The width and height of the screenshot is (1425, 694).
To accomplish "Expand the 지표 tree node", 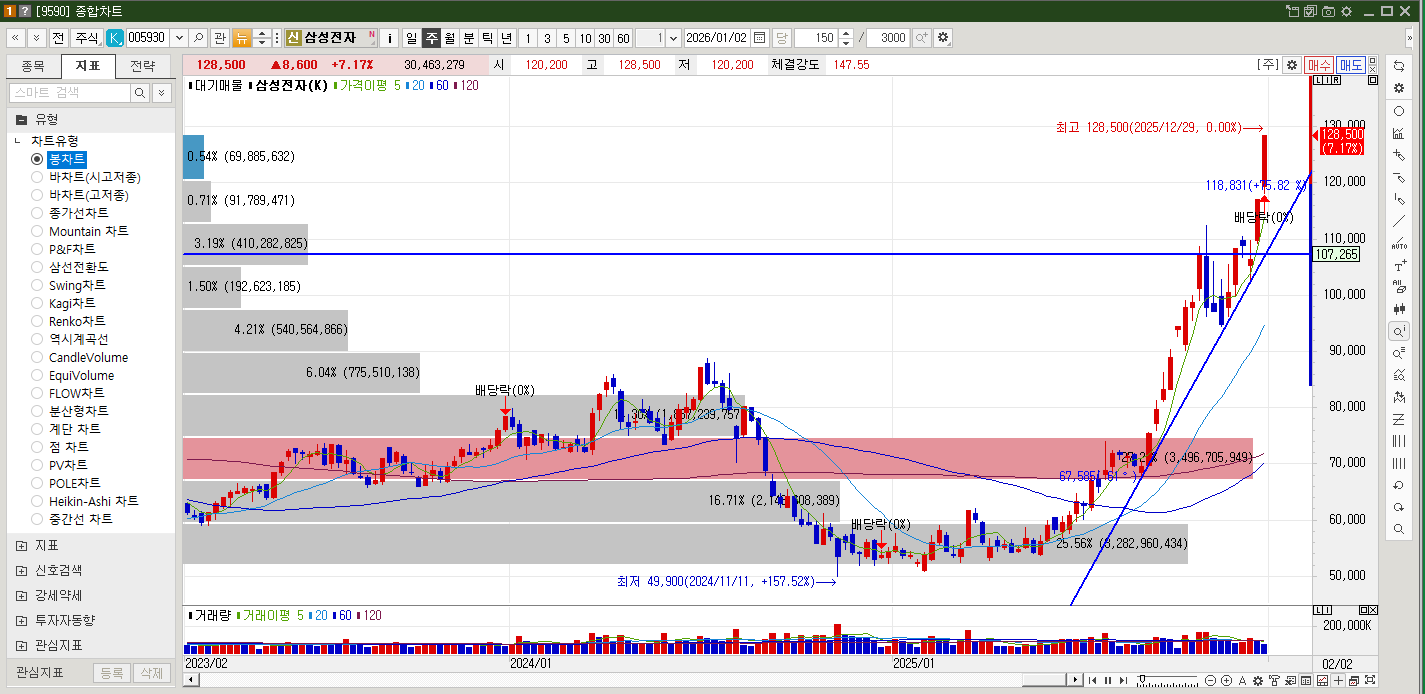I will tap(22, 546).
